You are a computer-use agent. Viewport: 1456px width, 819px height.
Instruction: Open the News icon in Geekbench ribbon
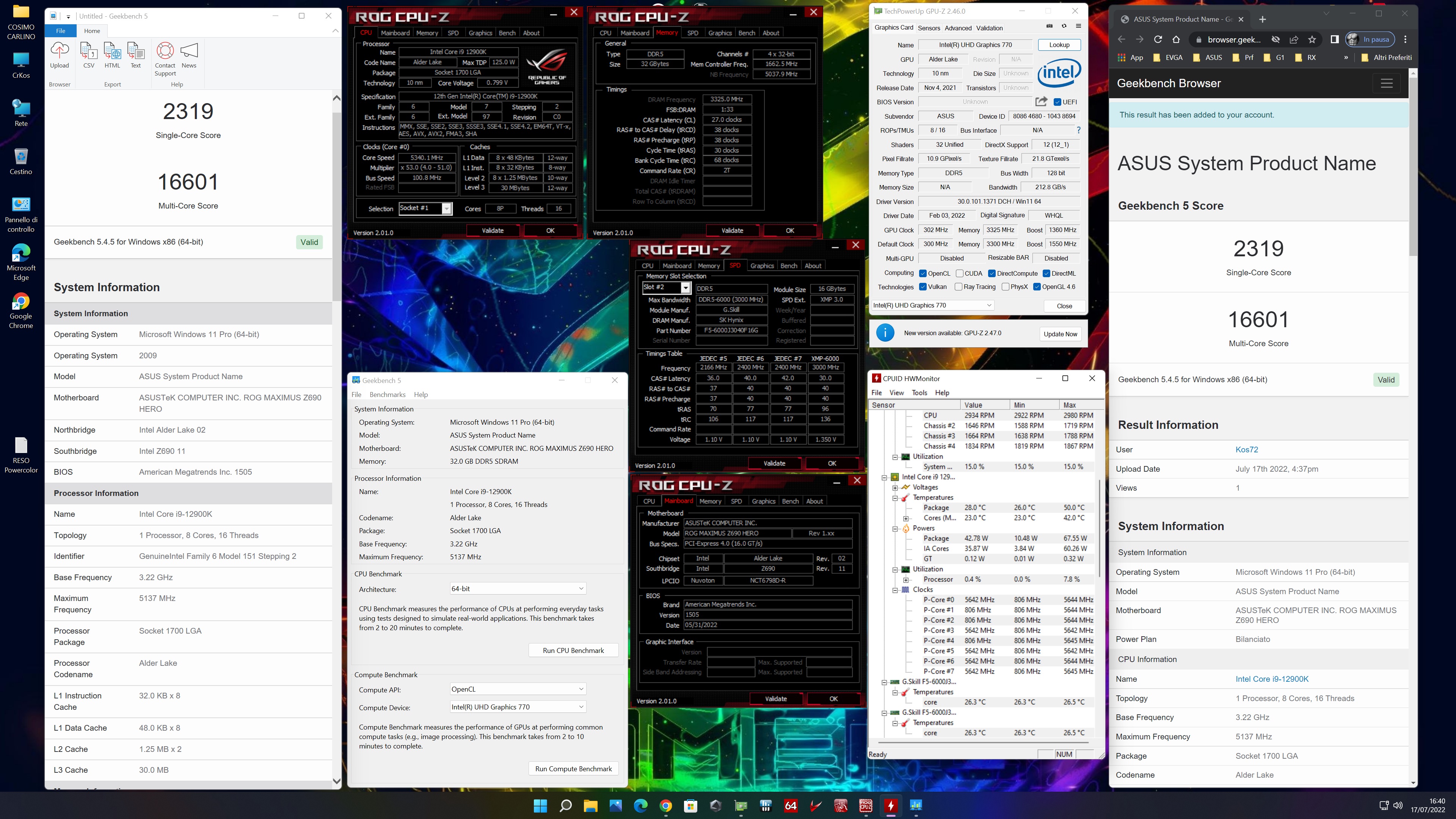point(189,55)
